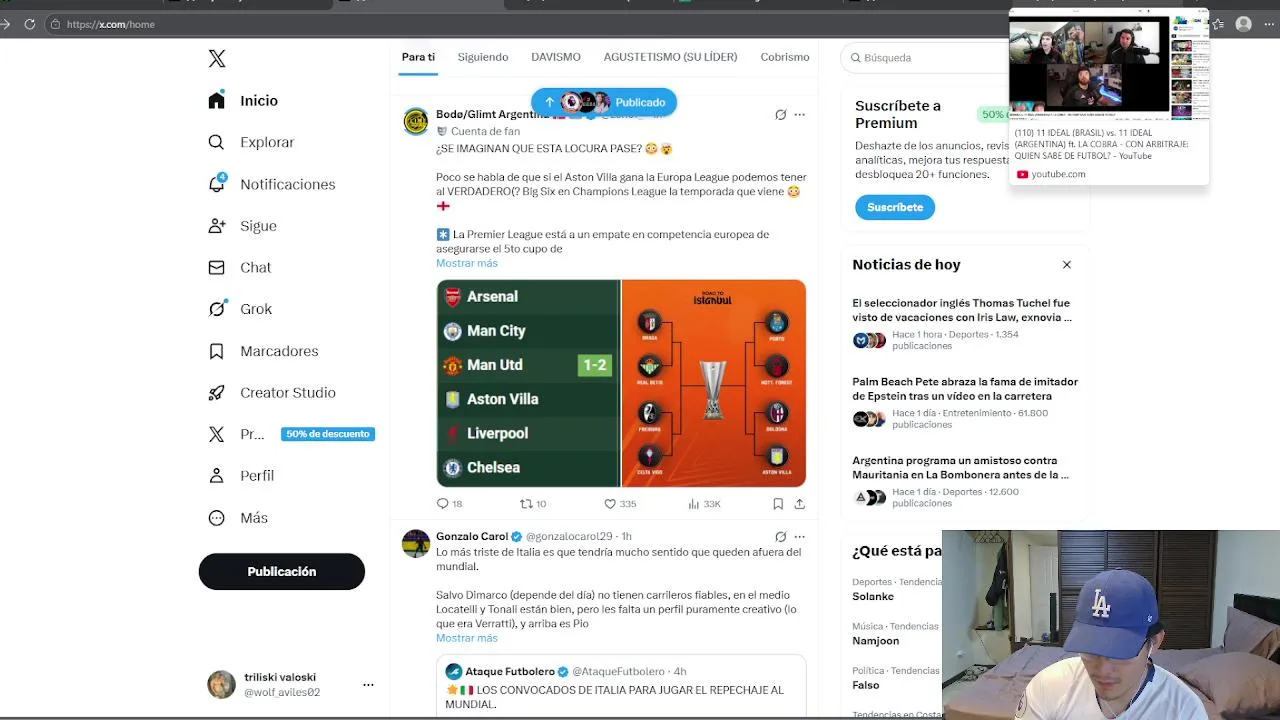Expand Mostrar más on Gonzalo Carol post
The image size is (1280, 720).
467,638
